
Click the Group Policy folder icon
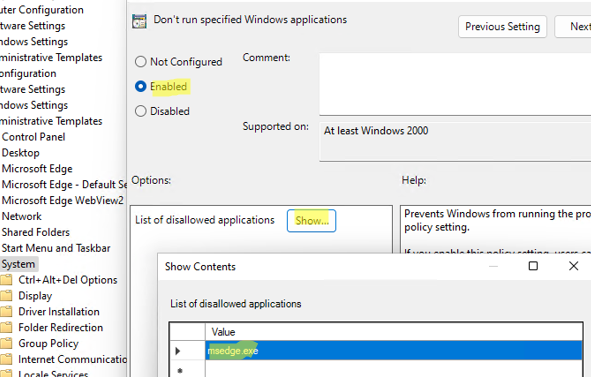coord(6,343)
